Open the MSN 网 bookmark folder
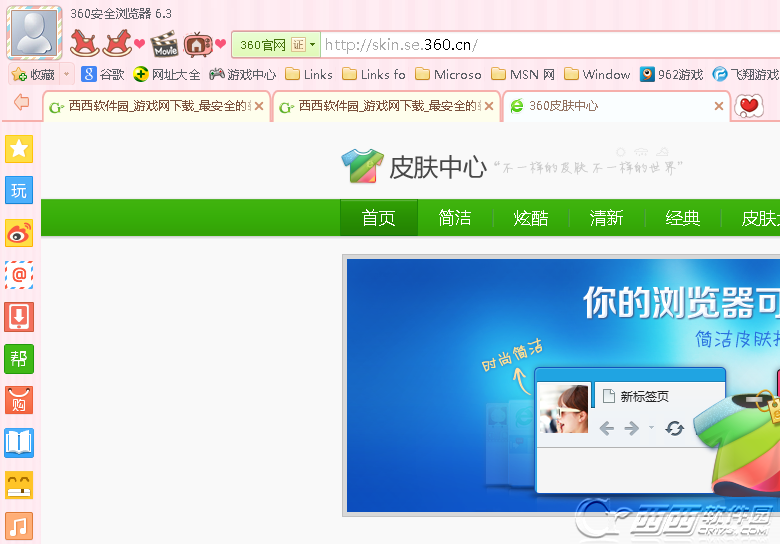The height and width of the screenshot is (544, 780). 523,75
